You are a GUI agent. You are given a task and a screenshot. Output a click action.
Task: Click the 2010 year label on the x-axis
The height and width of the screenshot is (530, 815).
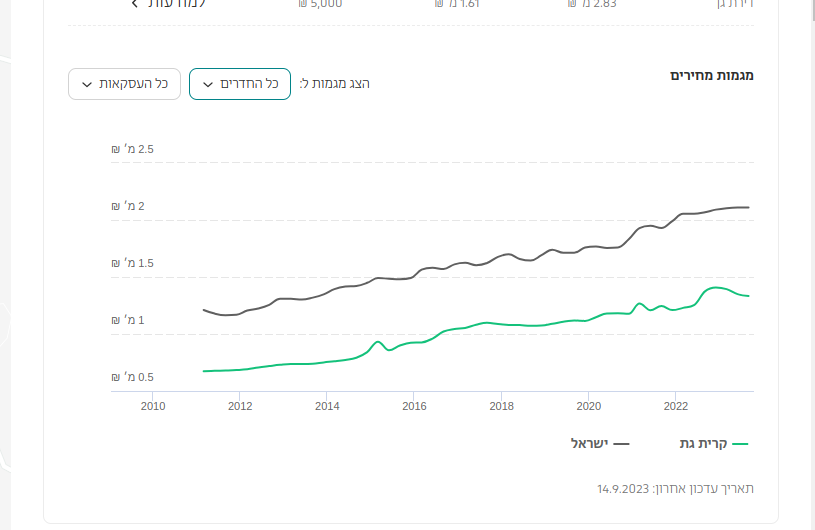click(x=153, y=405)
